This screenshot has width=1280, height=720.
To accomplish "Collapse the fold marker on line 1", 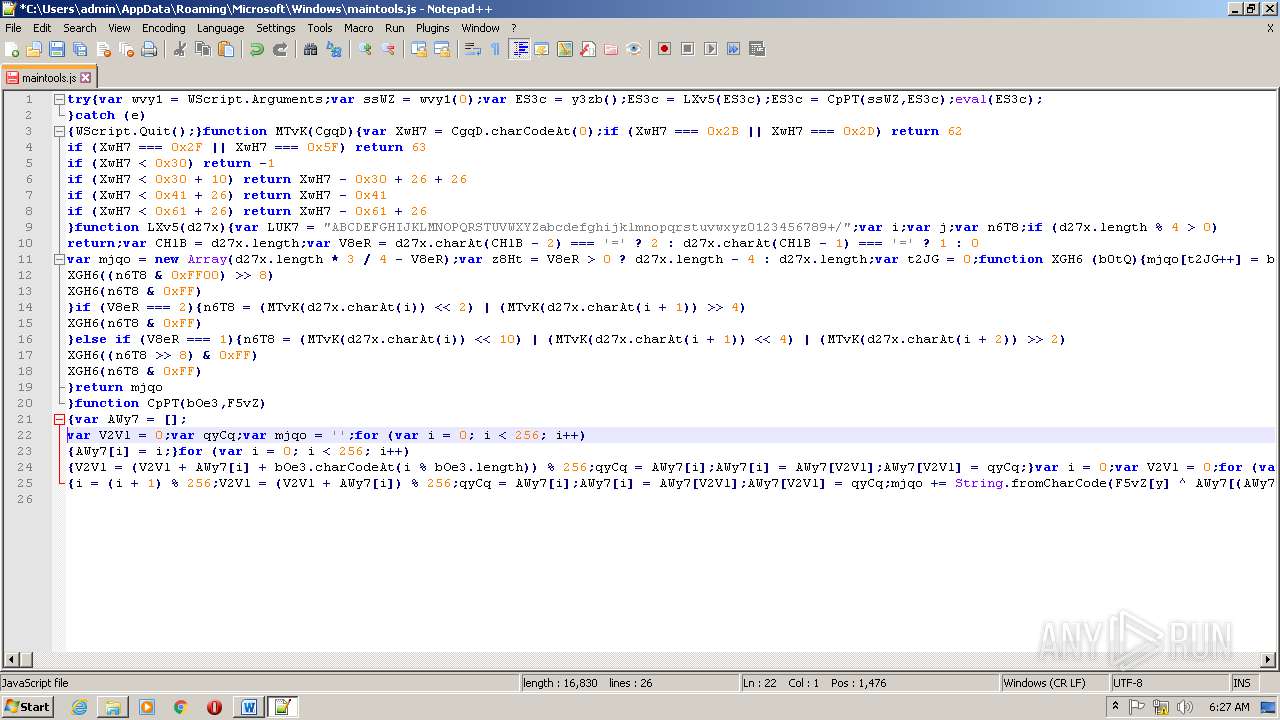I will 59,99.
